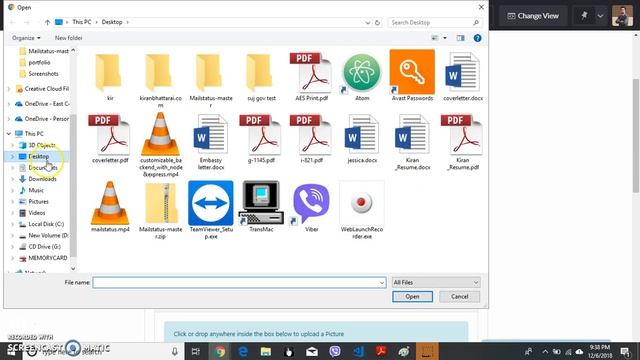This screenshot has width=640, height=360.
Task: Select the TransMac shortcut
Action: (261, 207)
